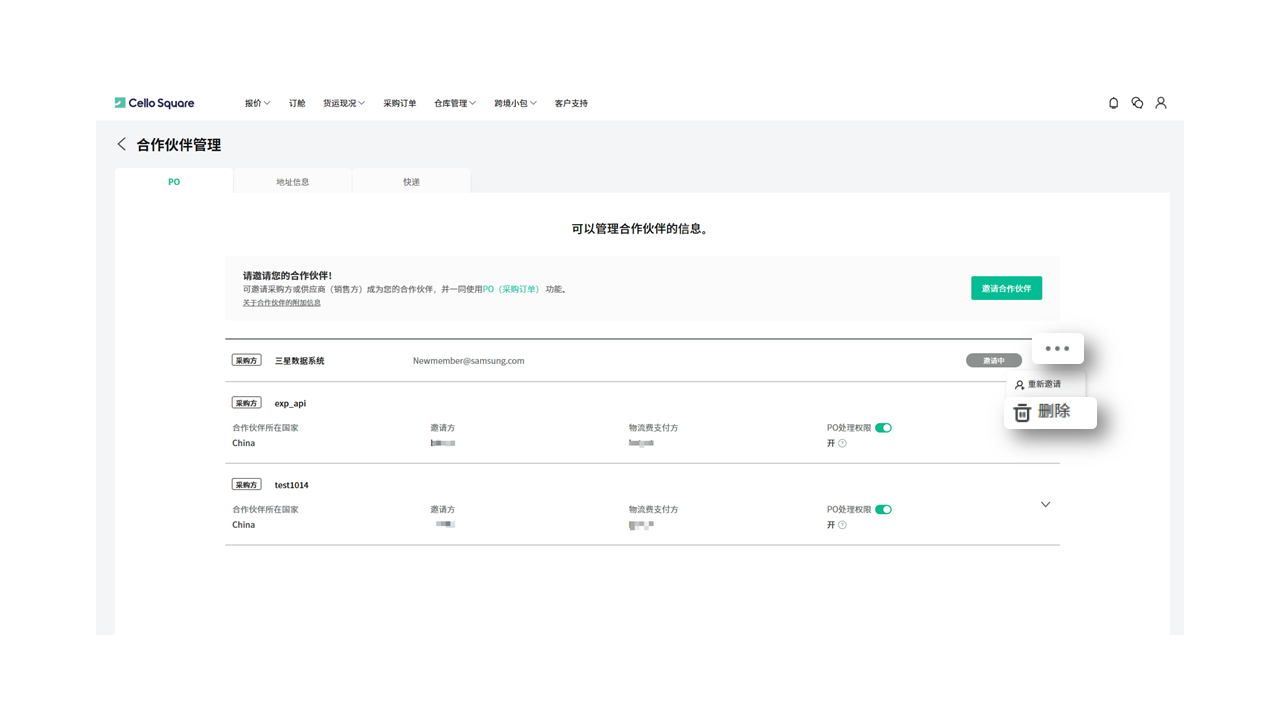Viewport: 1280px width, 720px height.
Task: Click the trash icon for 删除
Action: tap(1022, 413)
